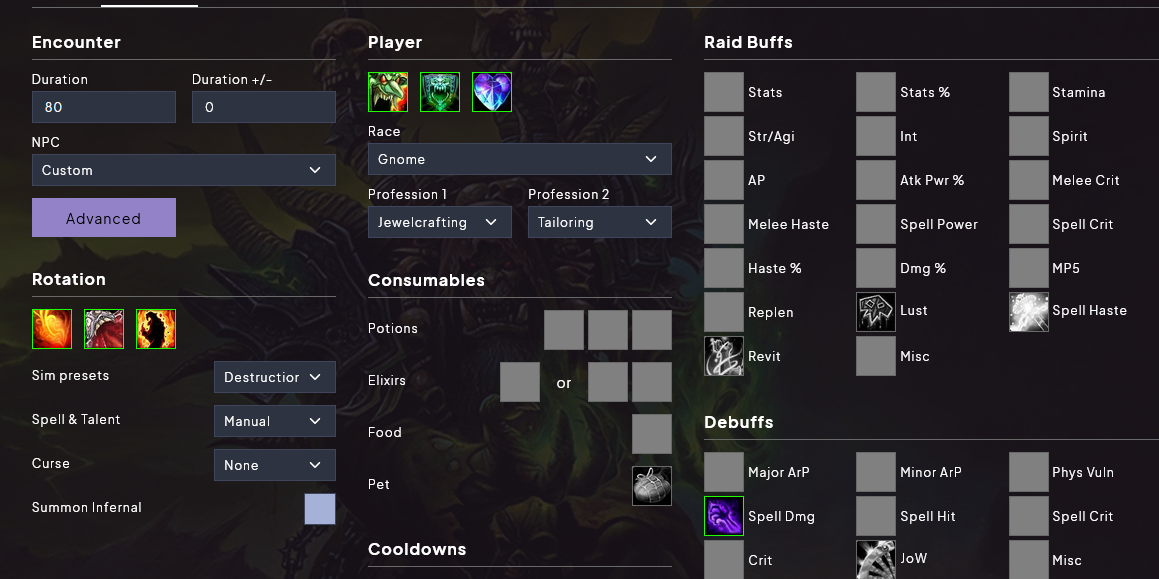Image resolution: width=1159 pixels, height=579 pixels.
Task: Click the Curse of Elements Spell Dmg icon
Action: coord(723,516)
